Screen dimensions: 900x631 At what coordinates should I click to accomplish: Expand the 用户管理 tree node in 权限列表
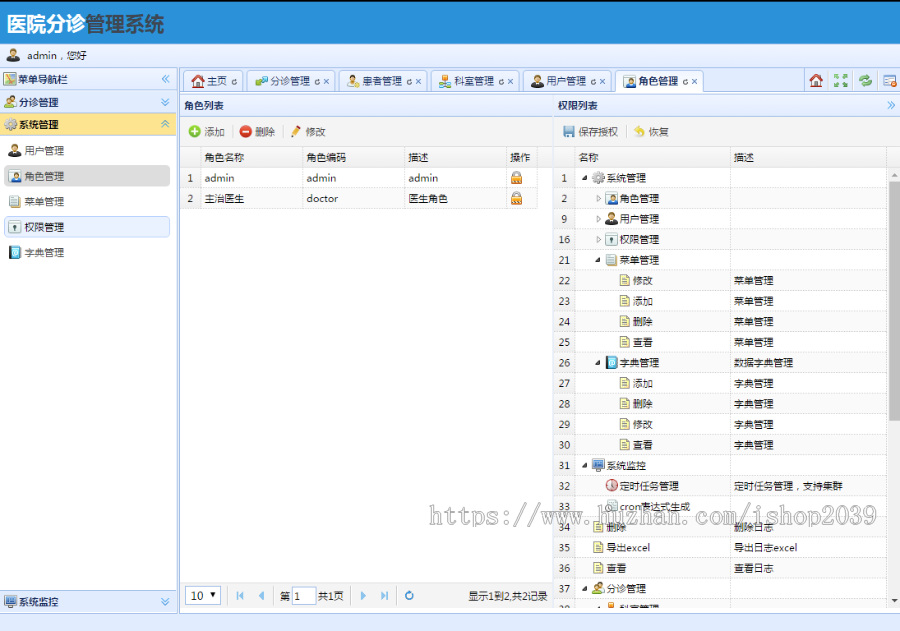(598, 219)
